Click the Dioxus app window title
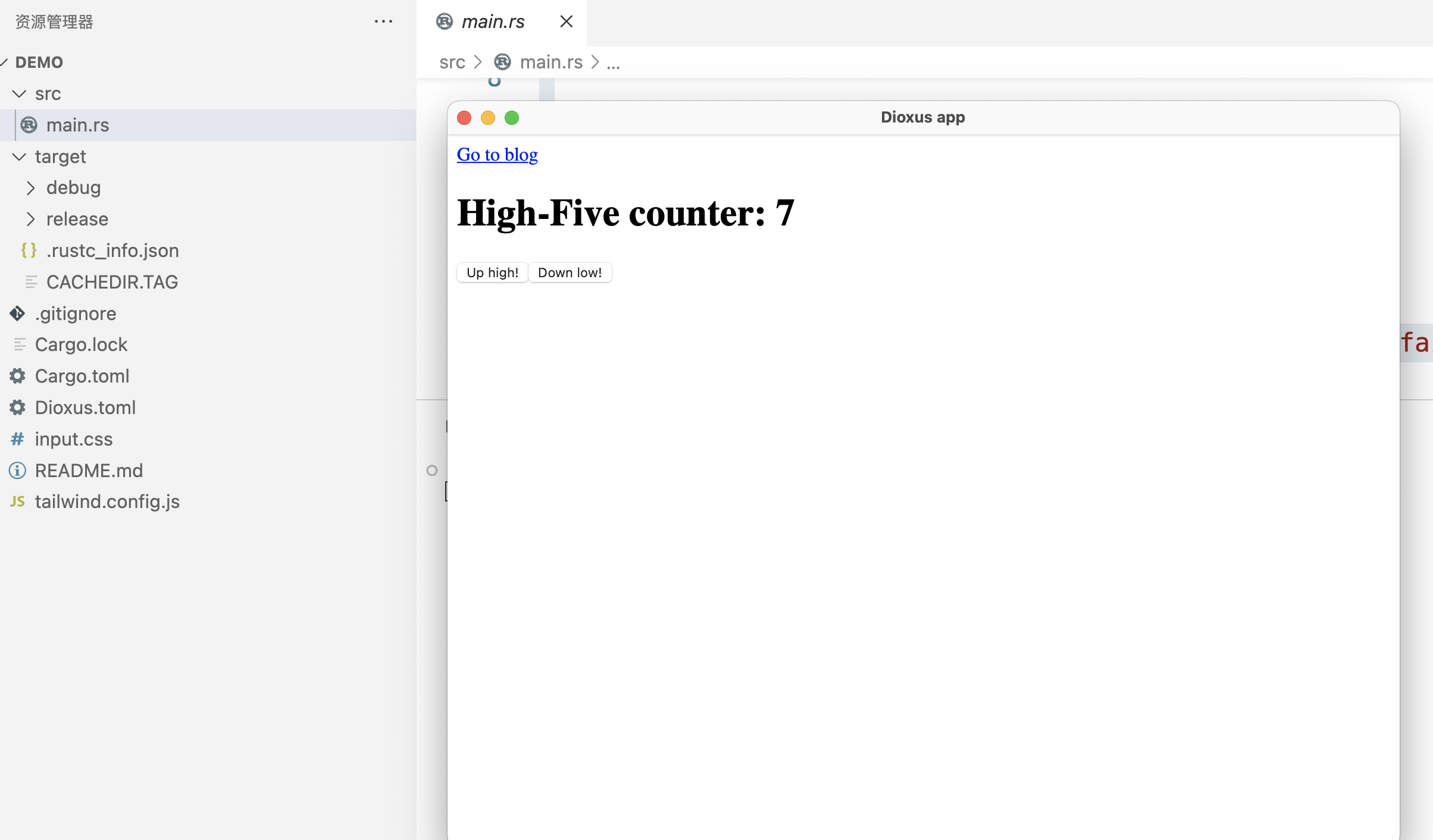Screen dimensions: 1433x840 (x=923, y=117)
